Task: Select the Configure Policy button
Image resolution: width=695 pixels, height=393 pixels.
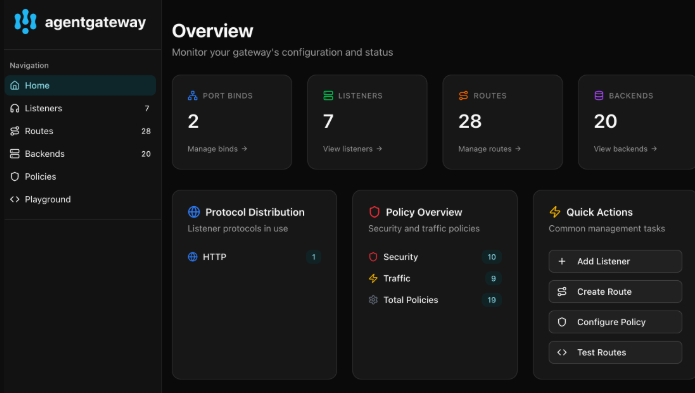Action: pos(615,322)
